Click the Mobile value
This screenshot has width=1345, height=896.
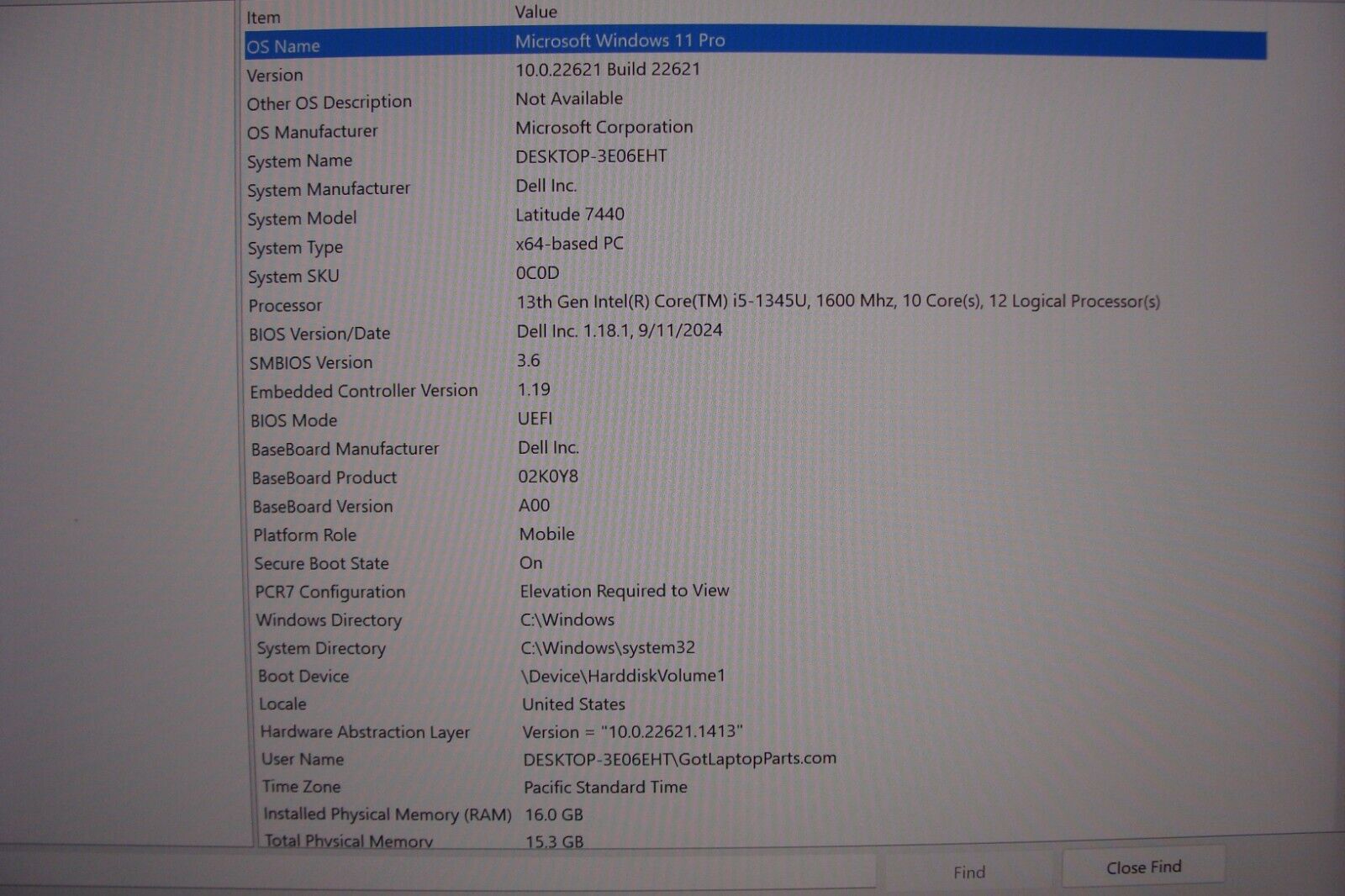pos(547,534)
